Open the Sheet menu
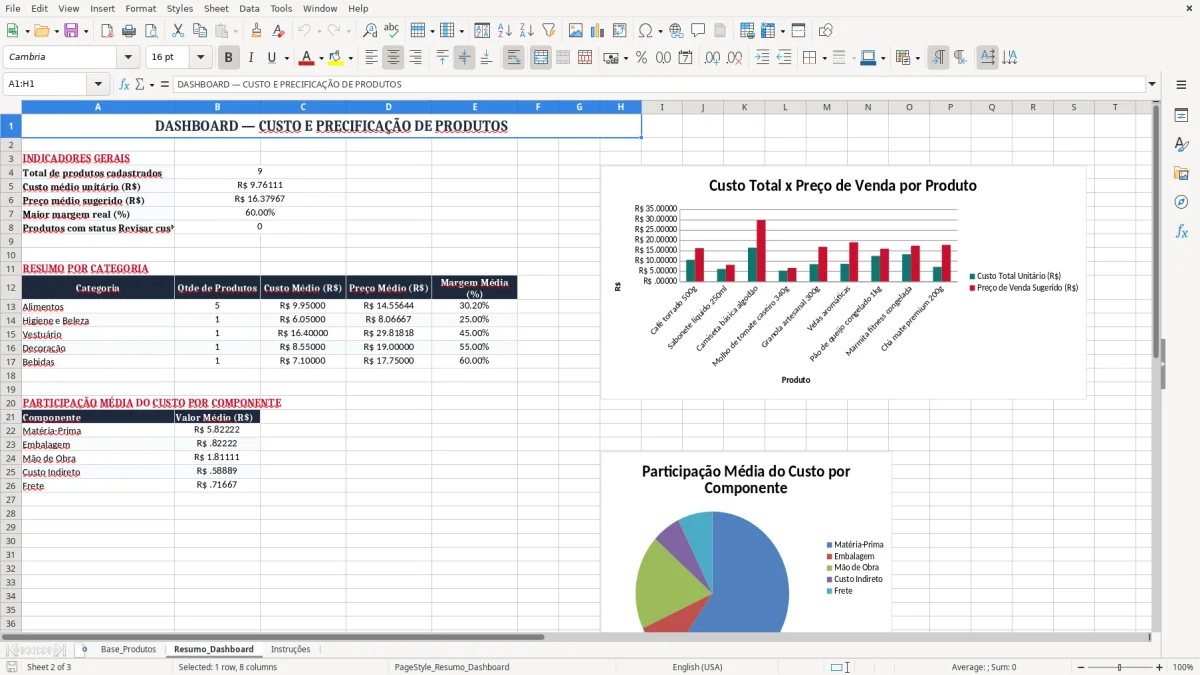The height and width of the screenshot is (675, 1200). (x=216, y=8)
